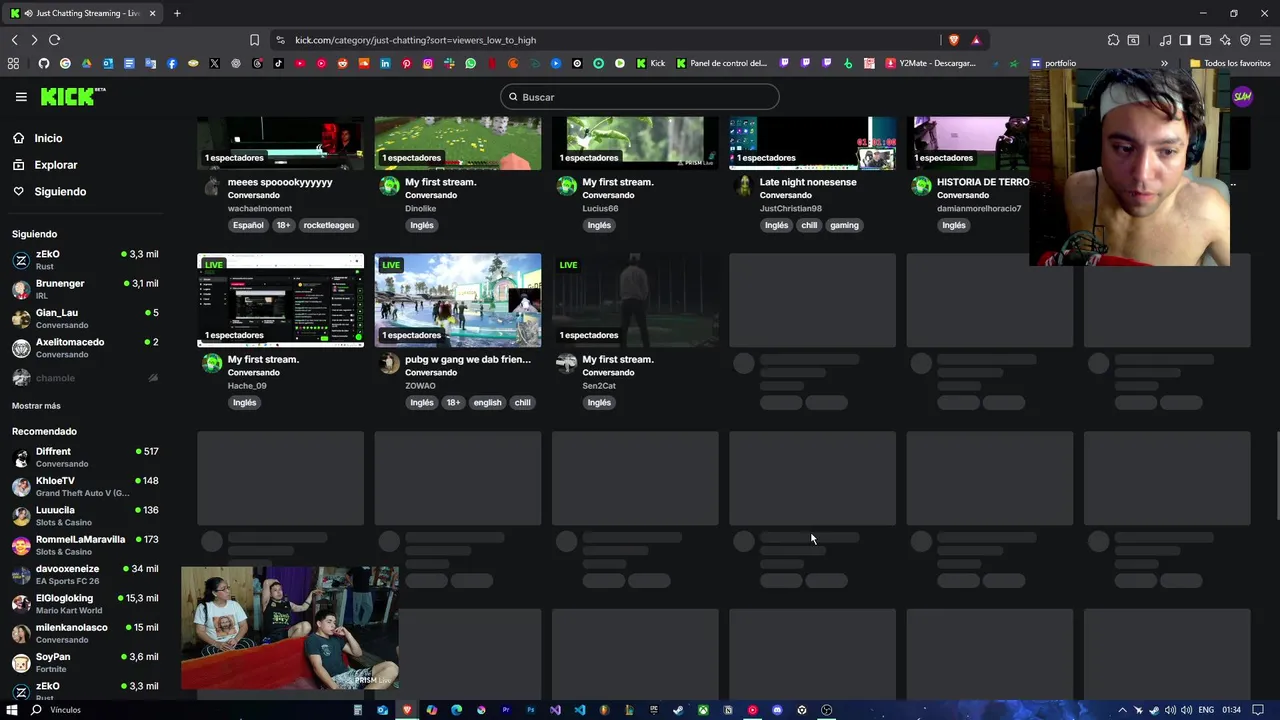Open Siguiendo in the sidebar
1280x720 pixels.
coord(49,191)
